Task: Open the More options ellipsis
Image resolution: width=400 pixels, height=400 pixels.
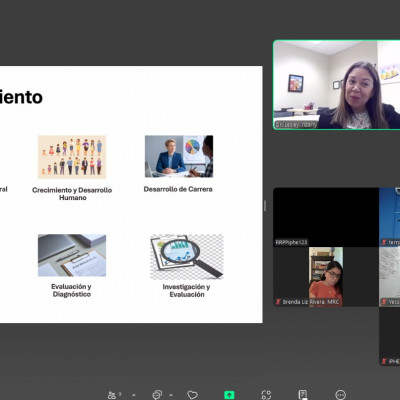Action: 340,395
